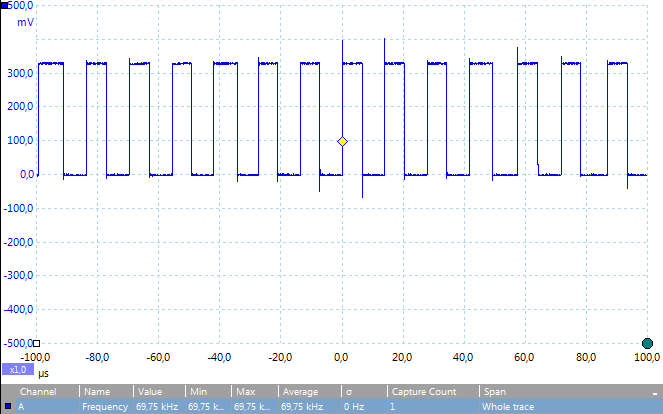Select the Value column header
Image resolution: width=663 pixels, height=414 pixels.
point(150,392)
